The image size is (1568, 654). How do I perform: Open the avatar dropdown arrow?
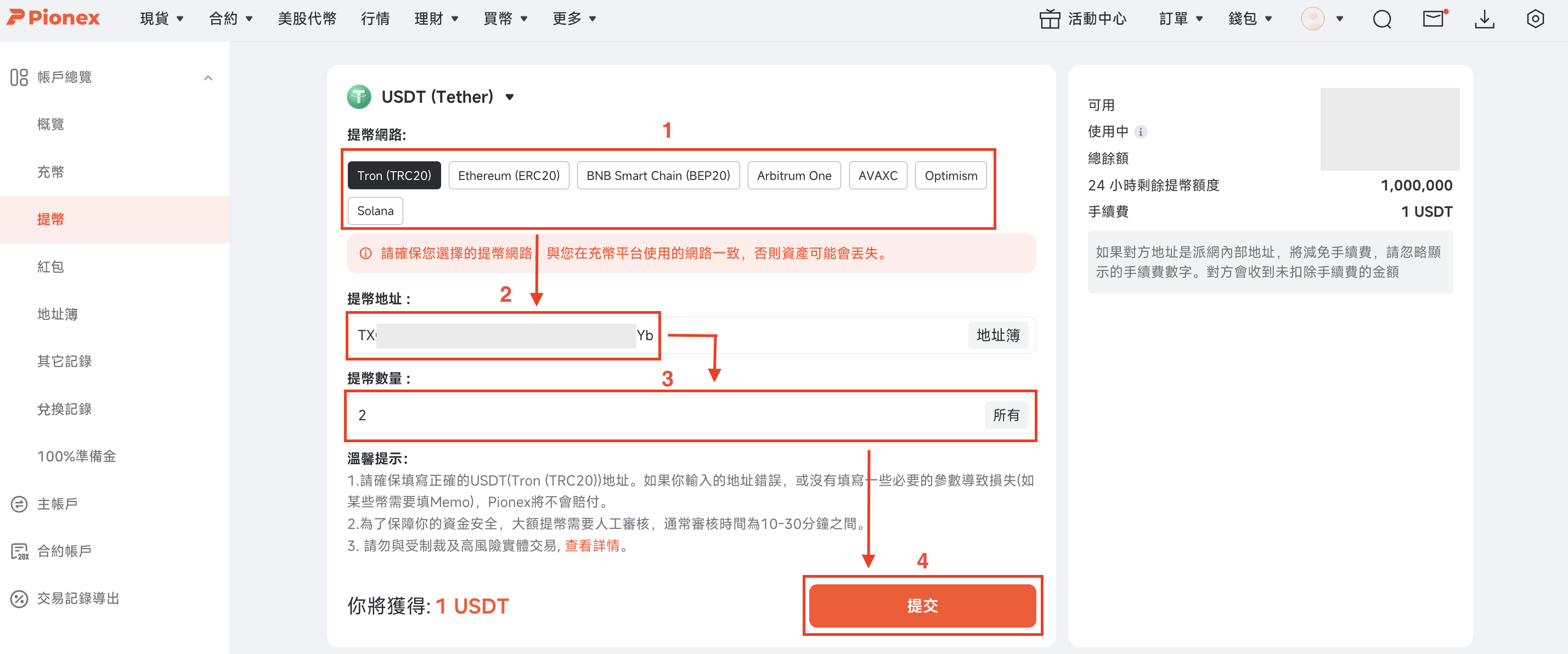tap(1339, 19)
